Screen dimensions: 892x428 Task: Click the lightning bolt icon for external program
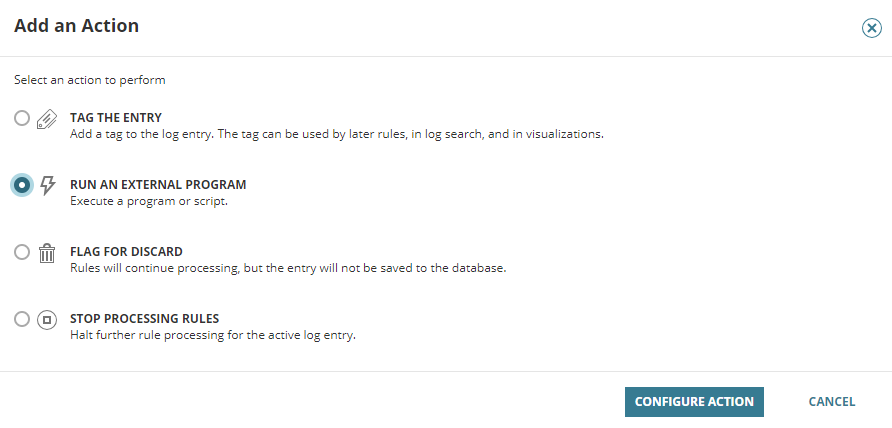pyautogui.click(x=47, y=186)
